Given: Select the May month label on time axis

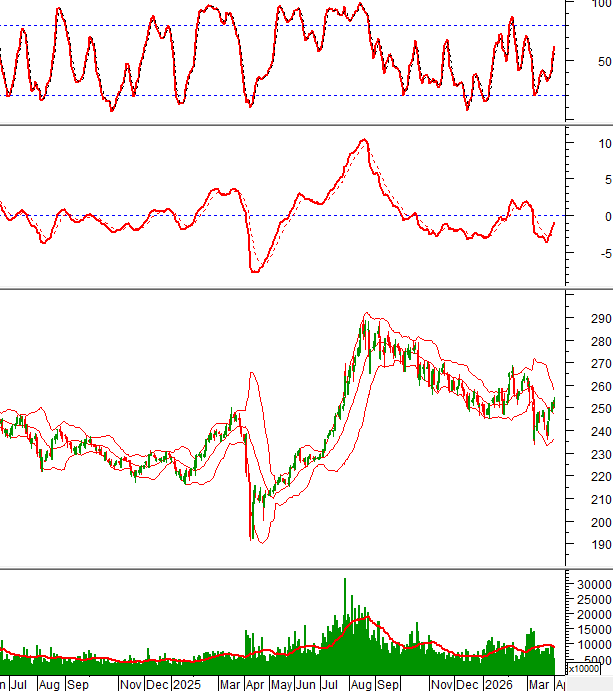Looking at the screenshot, I should [x=282, y=685].
